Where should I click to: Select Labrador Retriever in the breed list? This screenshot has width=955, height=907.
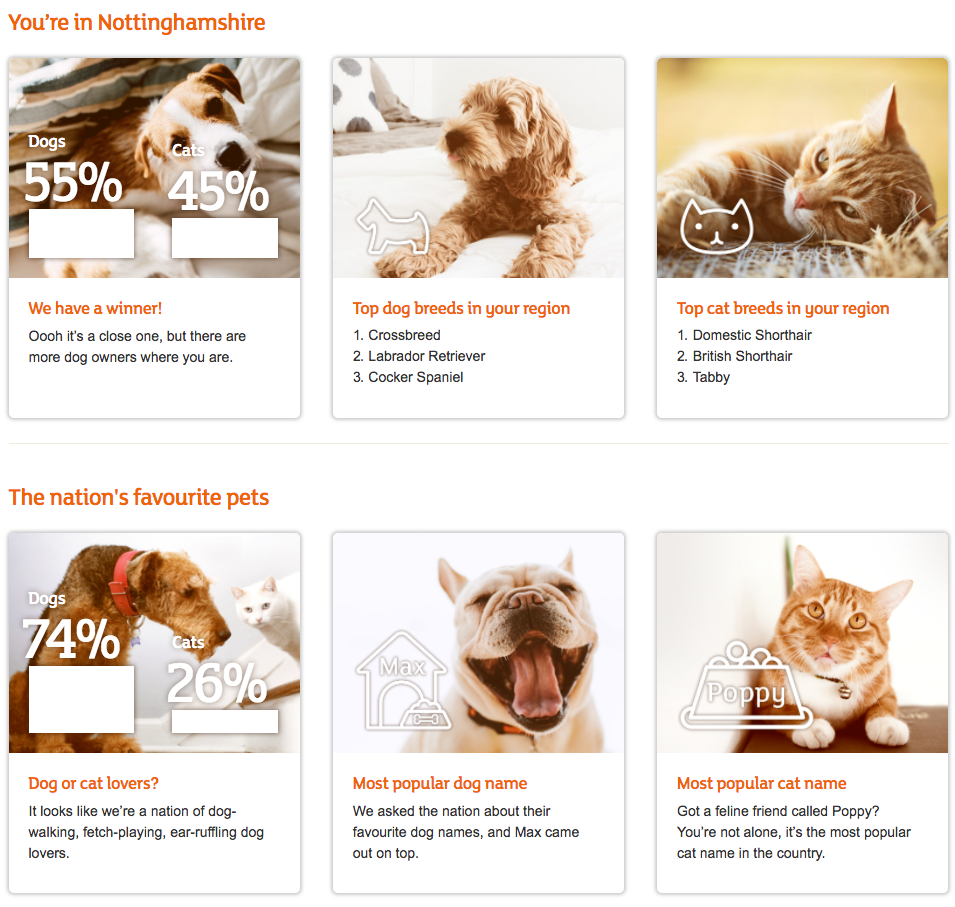(x=426, y=356)
